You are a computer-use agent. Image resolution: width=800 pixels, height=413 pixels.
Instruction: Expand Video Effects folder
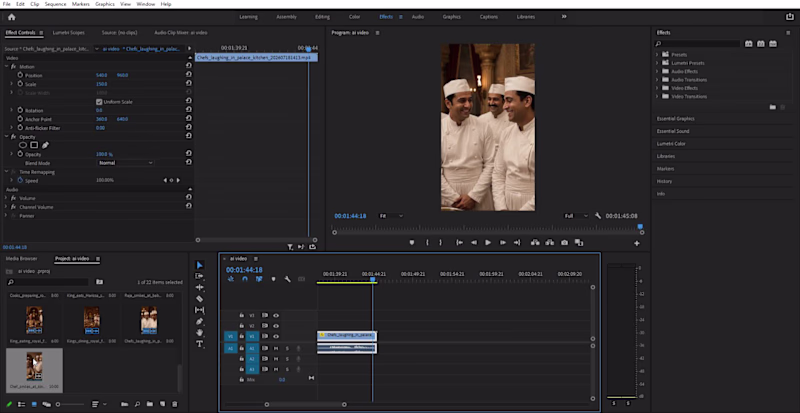tap(657, 88)
